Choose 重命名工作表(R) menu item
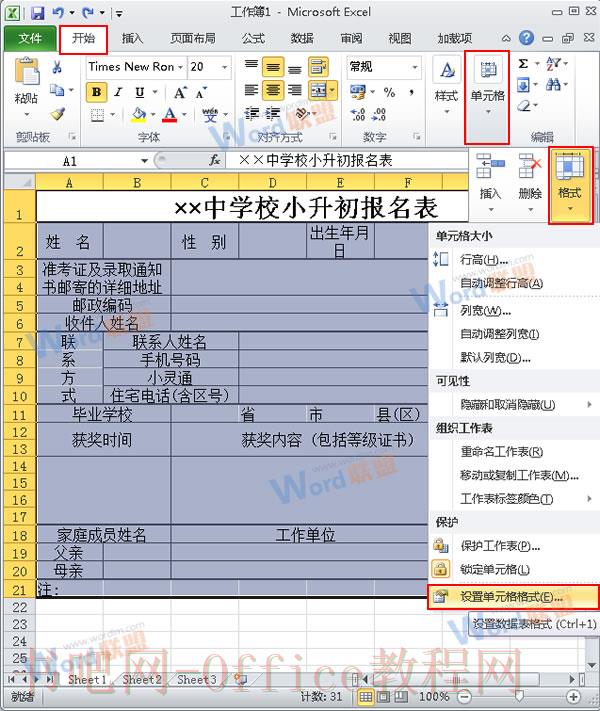Image resolution: width=600 pixels, height=711 pixels. click(513, 452)
